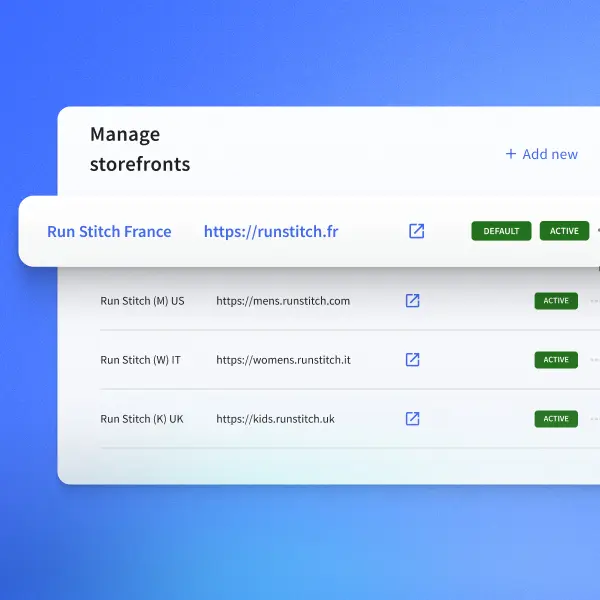The width and height of the screenshot is (600, 600).
Task: Open runstitch.fr external link icon
Action: click(x=416, y=231)
